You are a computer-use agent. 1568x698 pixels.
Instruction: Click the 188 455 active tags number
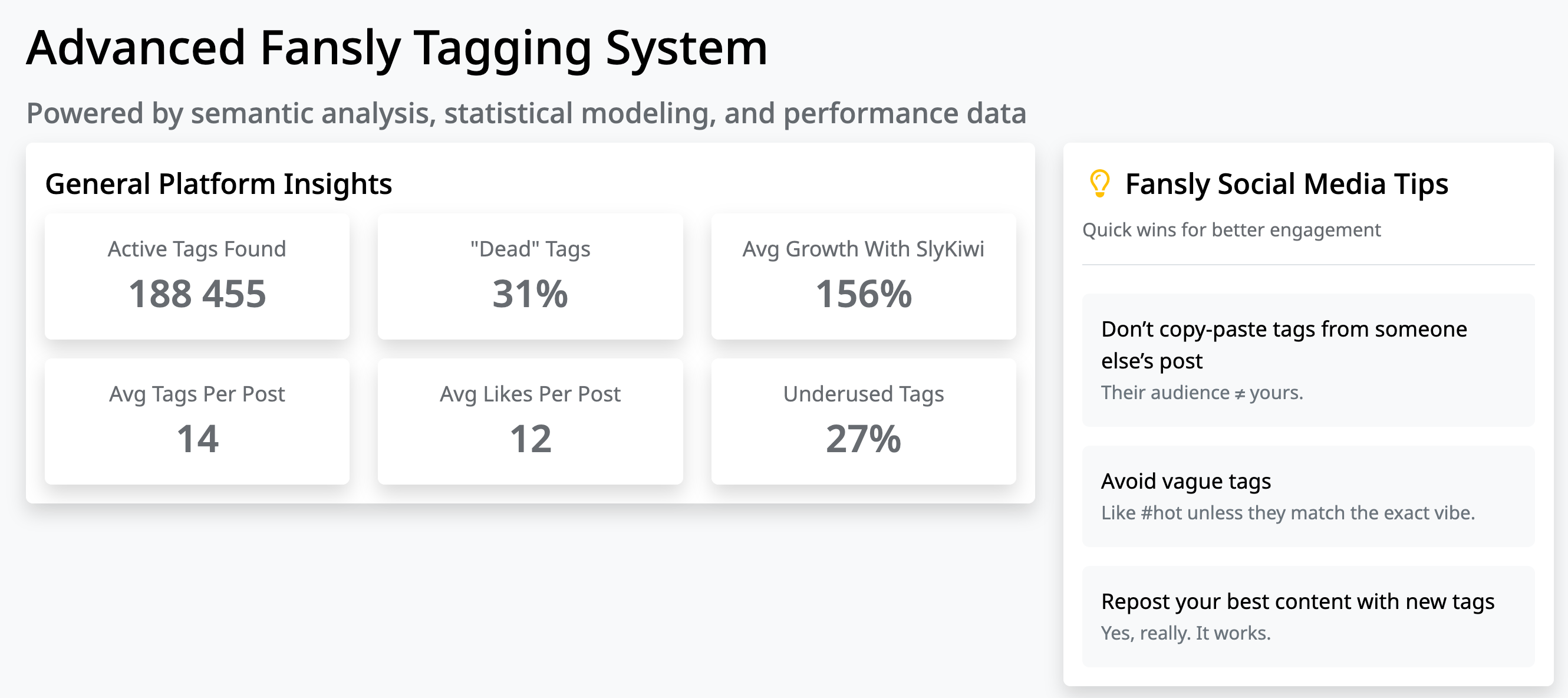[197, 294]
